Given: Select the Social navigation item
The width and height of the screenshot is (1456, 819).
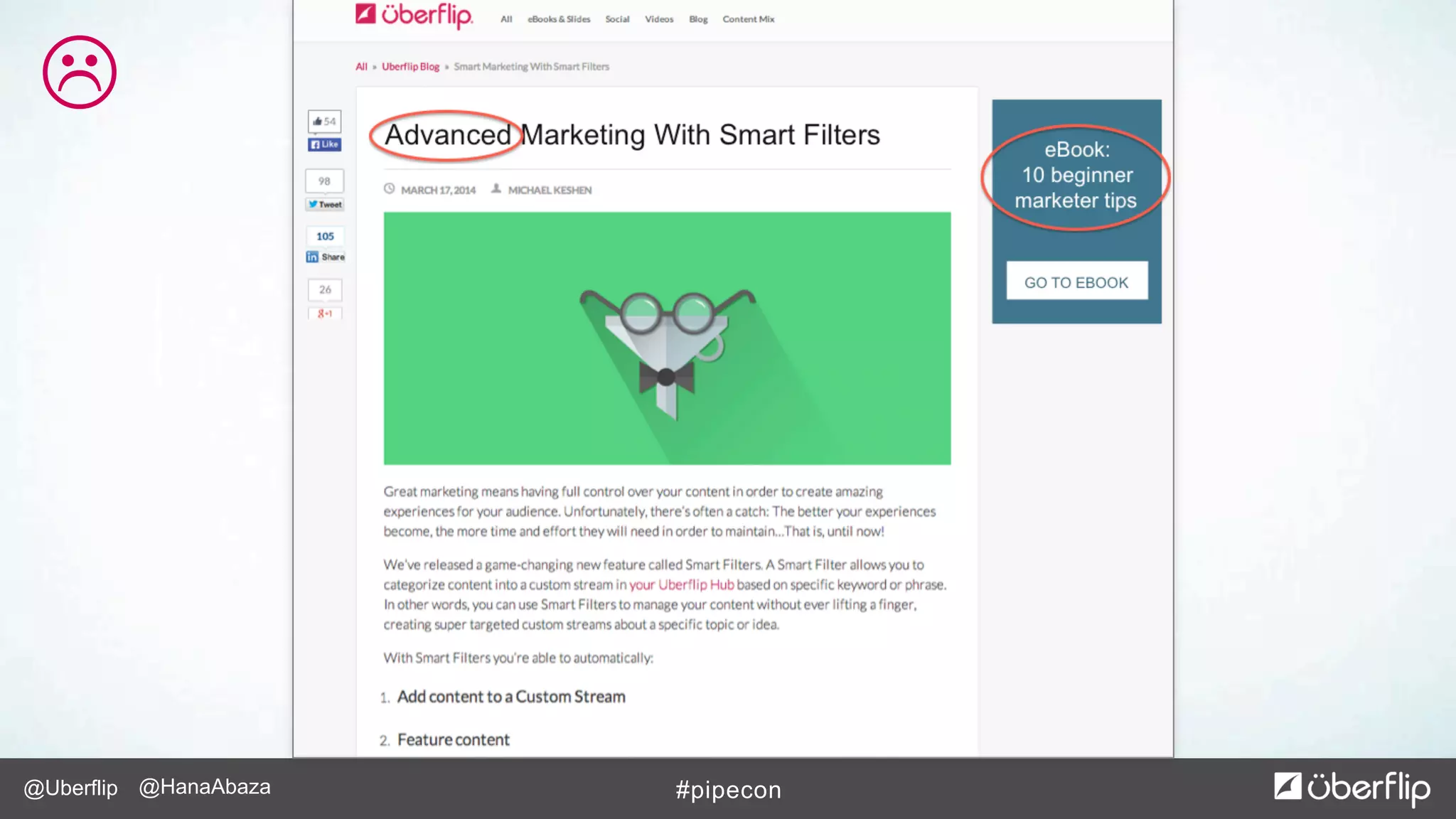Looking at the screenshot, I should coord(617,19).
